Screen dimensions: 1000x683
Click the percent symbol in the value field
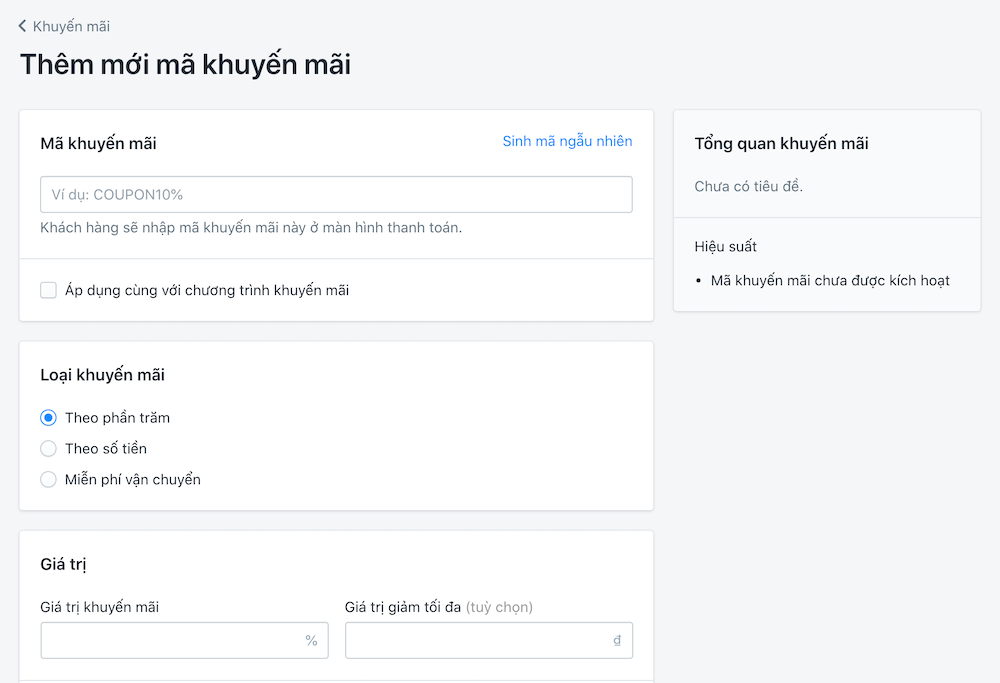coord(312,640)
